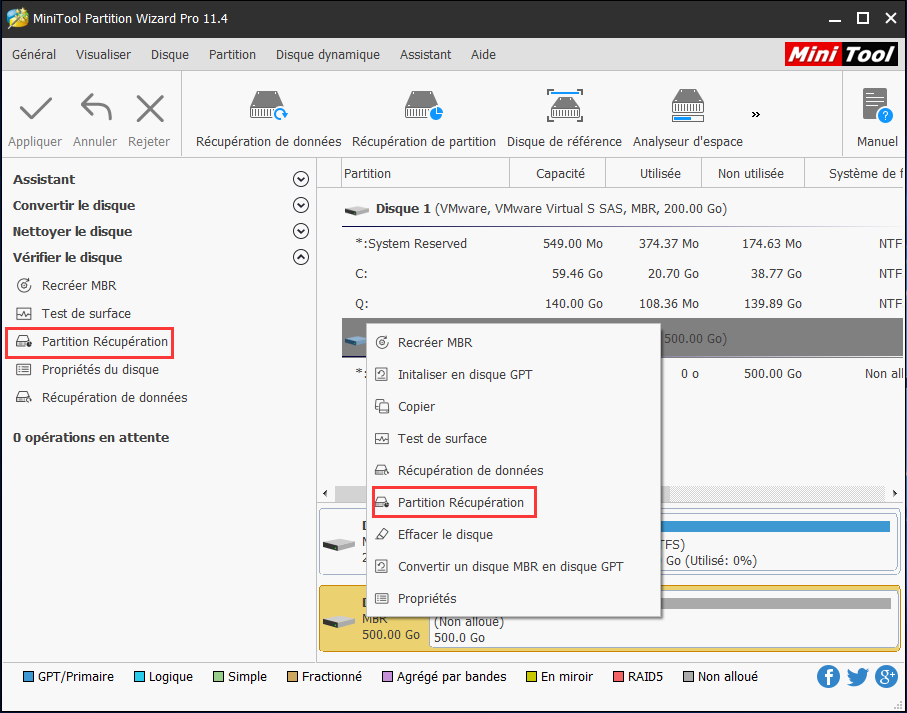
Task: Open the Manuel help icon
Action: [x=877, y=105]
